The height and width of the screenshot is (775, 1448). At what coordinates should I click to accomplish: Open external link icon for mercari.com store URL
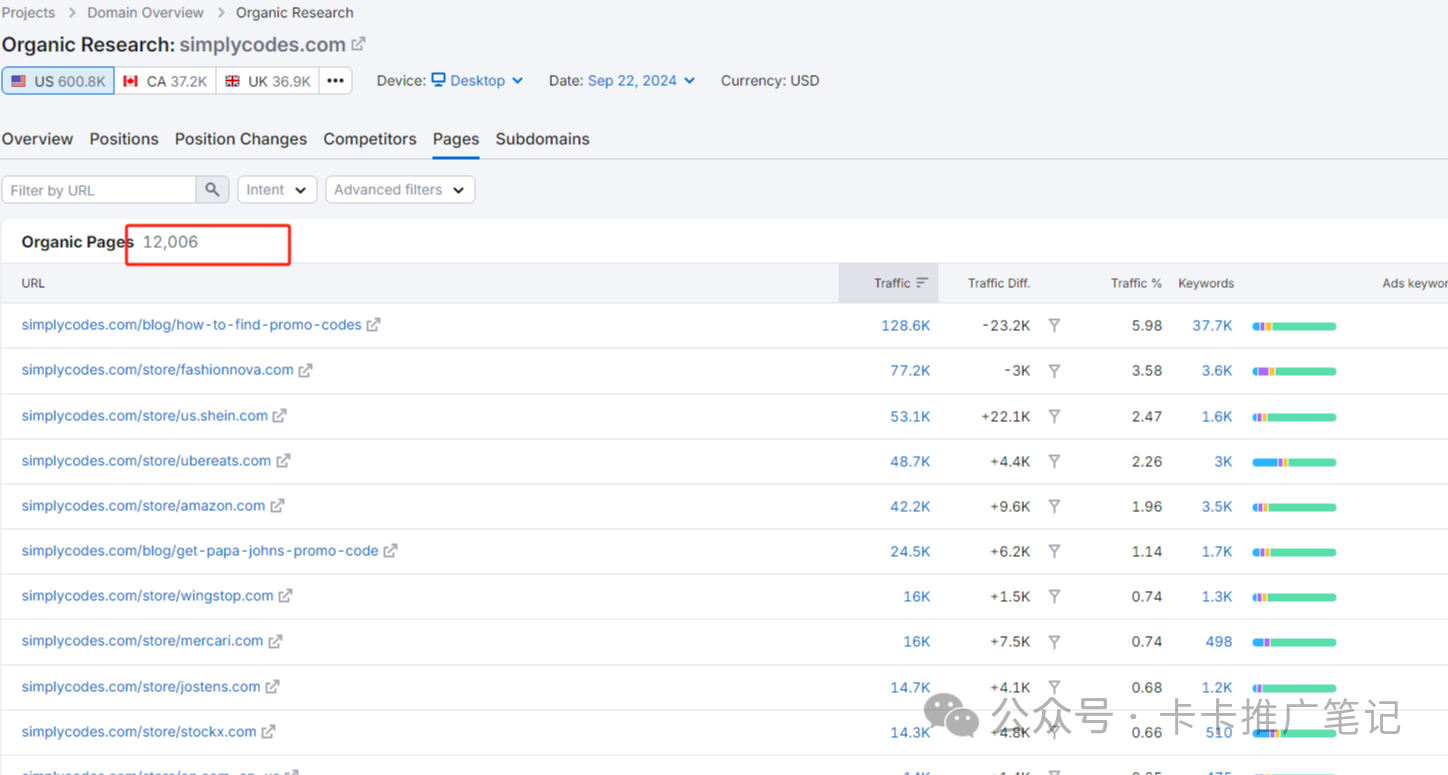275,641
